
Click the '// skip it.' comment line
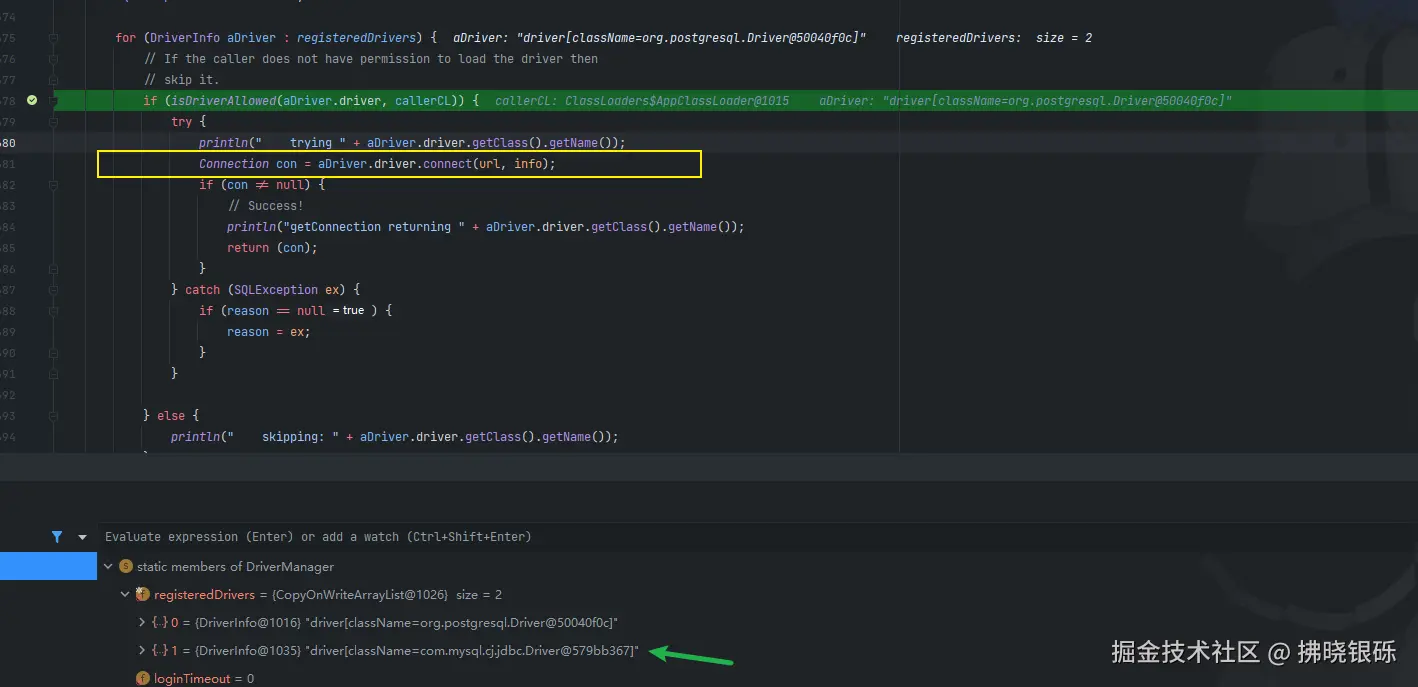coord(181,80)
